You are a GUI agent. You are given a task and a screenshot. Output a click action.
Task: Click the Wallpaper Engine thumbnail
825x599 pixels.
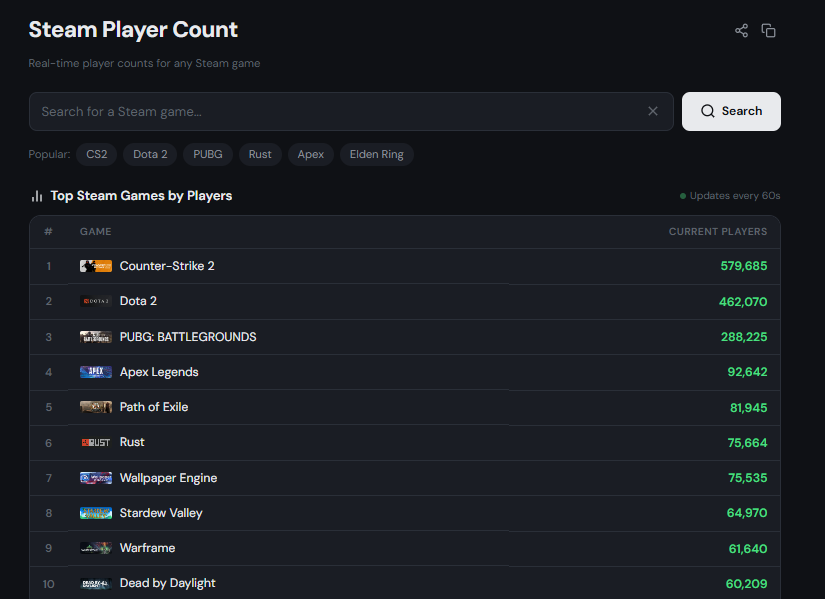coord(96,478)
